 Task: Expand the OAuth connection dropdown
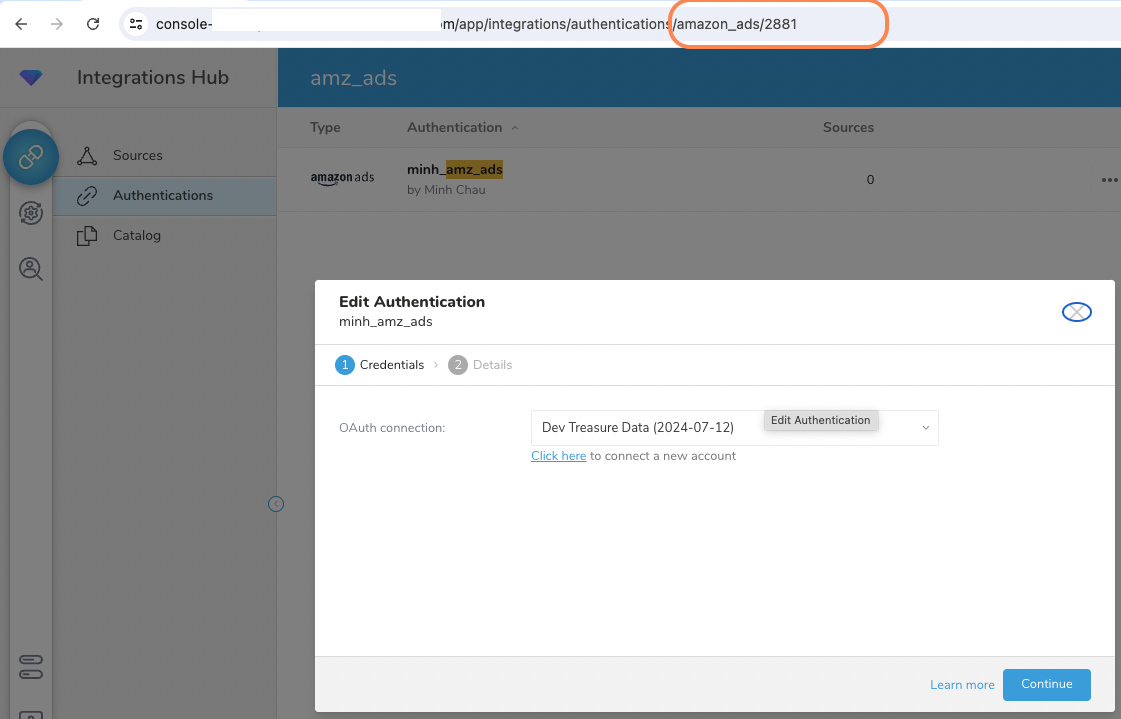[925, 428]
